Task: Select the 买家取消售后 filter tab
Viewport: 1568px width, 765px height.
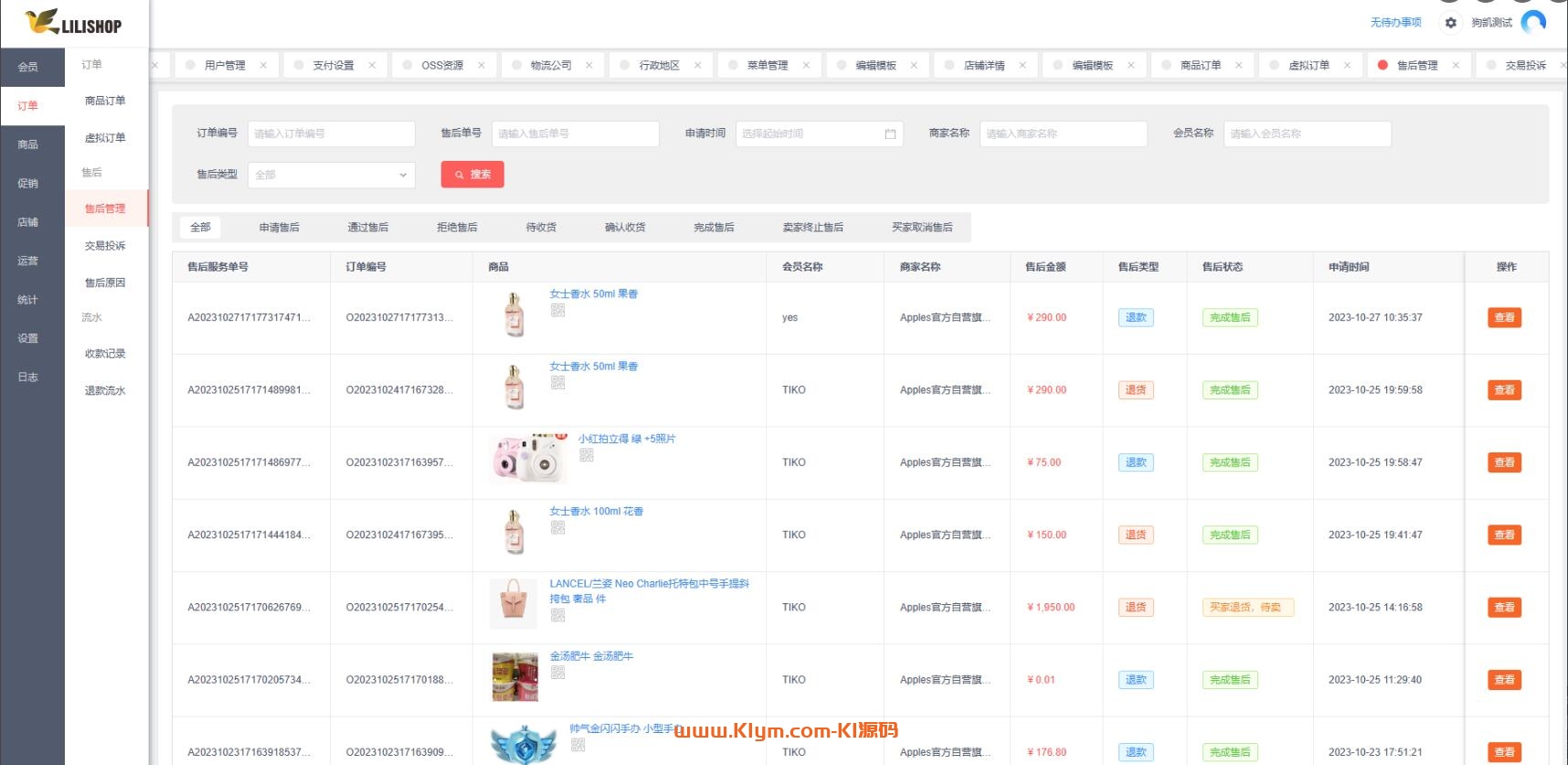Action: pos(922,228)
